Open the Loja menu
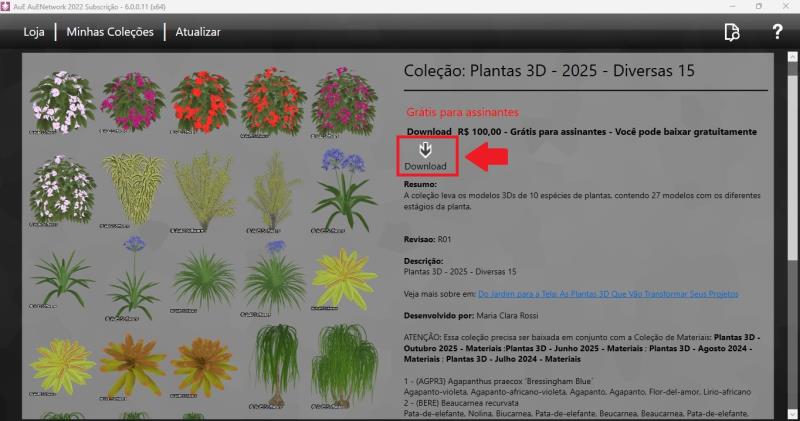The image size is (800, 421). click(x=35, y=32)
